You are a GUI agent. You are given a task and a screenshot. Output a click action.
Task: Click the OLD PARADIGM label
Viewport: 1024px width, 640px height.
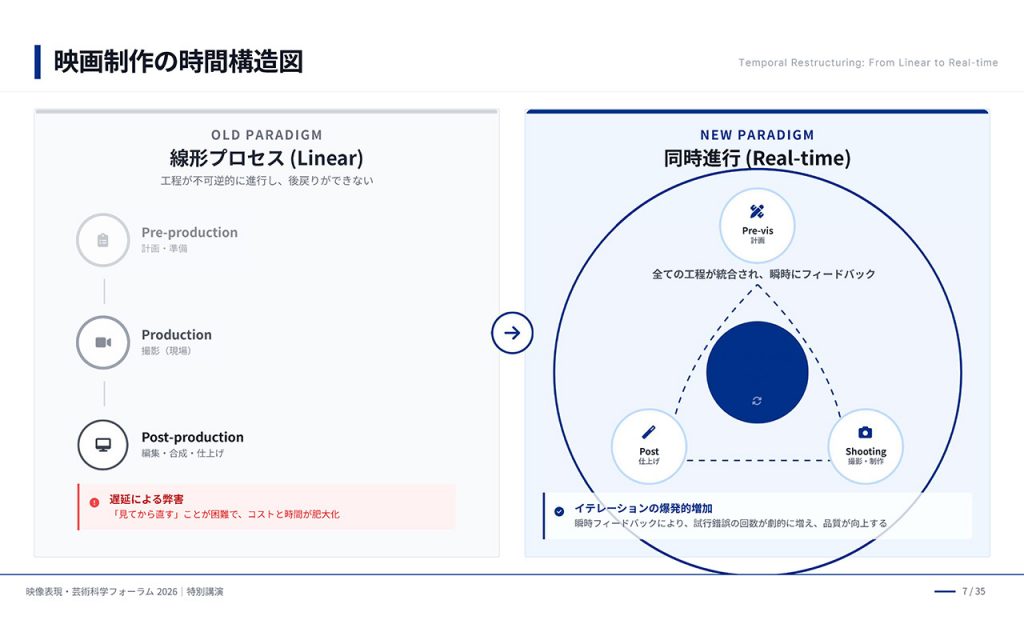pos(266,135)
